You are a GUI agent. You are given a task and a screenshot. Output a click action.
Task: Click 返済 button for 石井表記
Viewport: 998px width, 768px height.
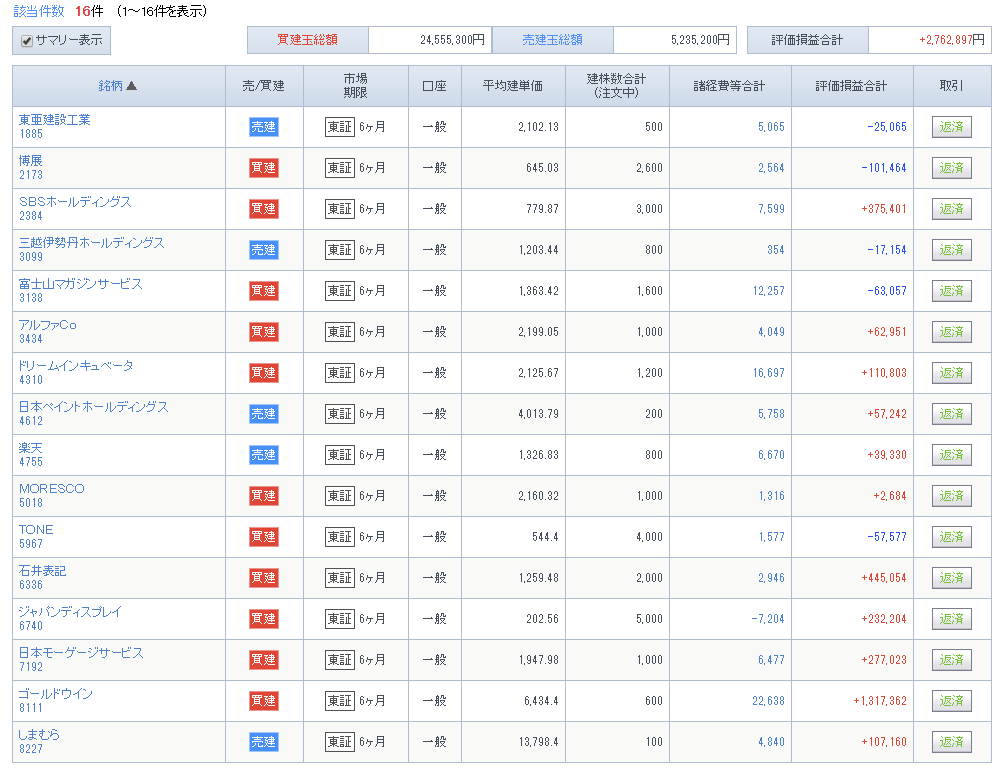point(952,578)
